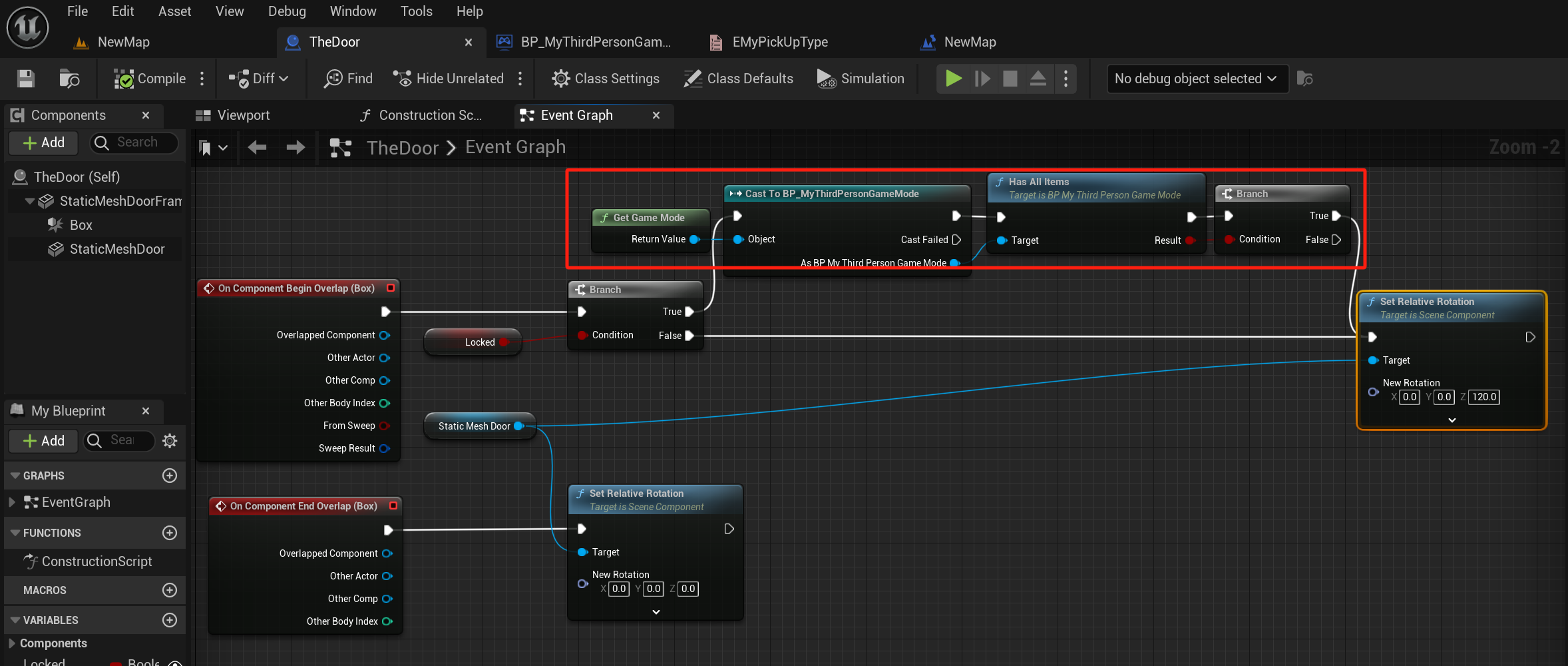Open Class Defaults
Screen dimensions: 1568x666
click(738, 79)
